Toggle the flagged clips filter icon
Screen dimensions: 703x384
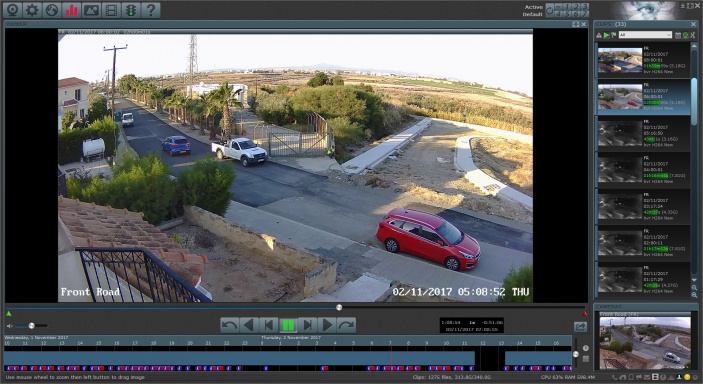click(613, 35)
